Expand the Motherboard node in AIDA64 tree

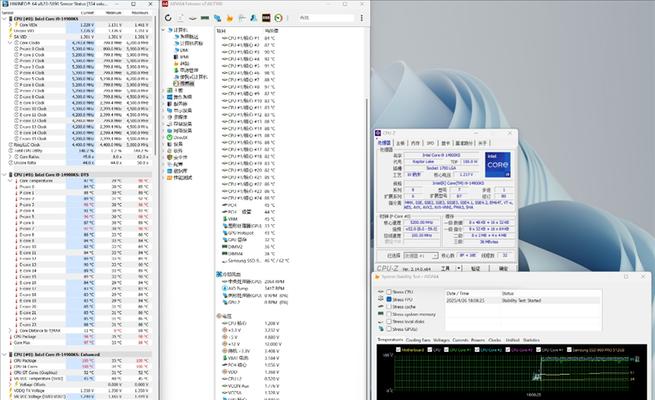click(x=164, y=90)
